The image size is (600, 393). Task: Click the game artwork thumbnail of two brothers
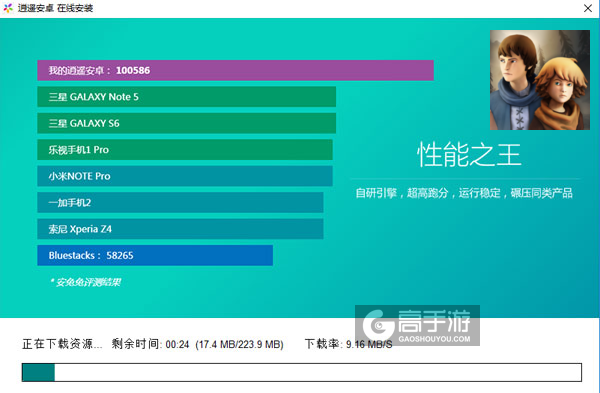pos(540,80)
